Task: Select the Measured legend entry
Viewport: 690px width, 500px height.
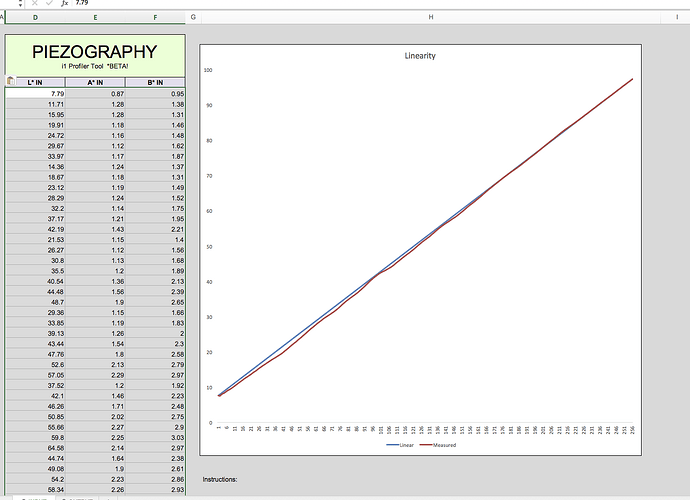Action: [x=438, y=445]
